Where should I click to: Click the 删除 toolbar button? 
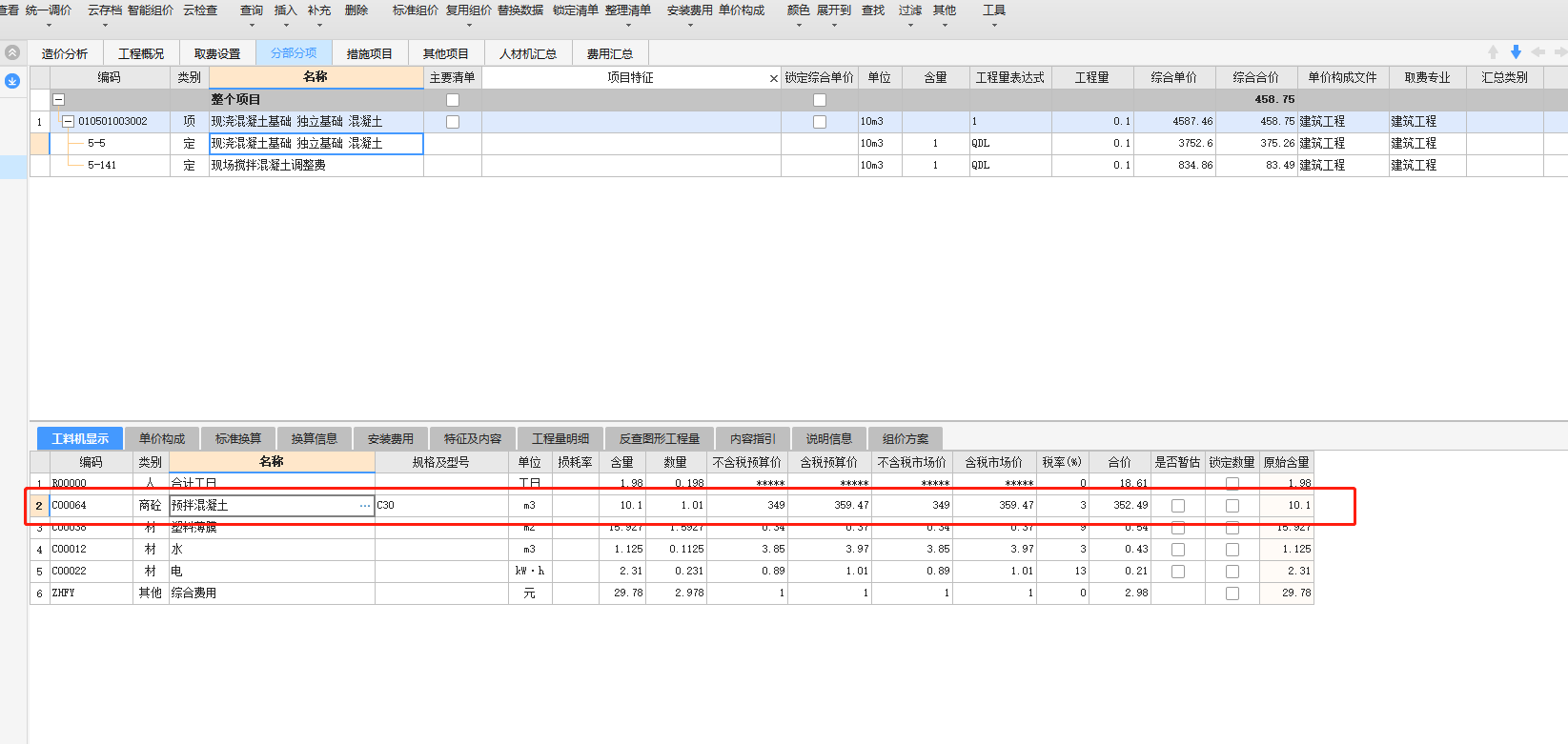point(356,10)
